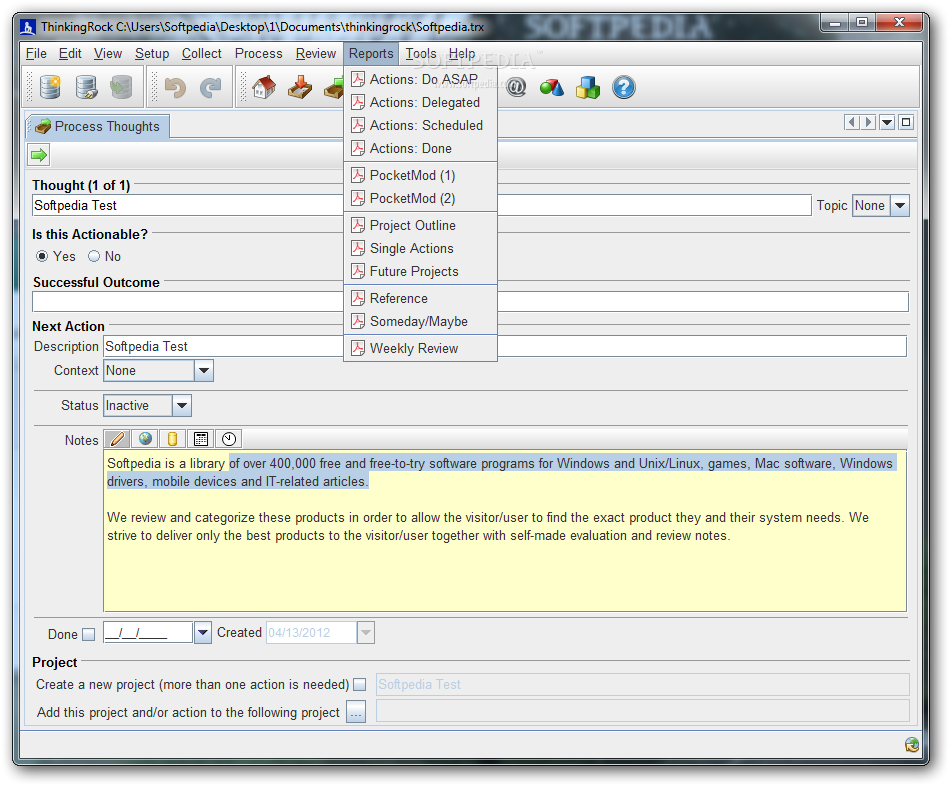Click the colored shapes toolbar icon
950x786 pixels.
click(551, 87)
